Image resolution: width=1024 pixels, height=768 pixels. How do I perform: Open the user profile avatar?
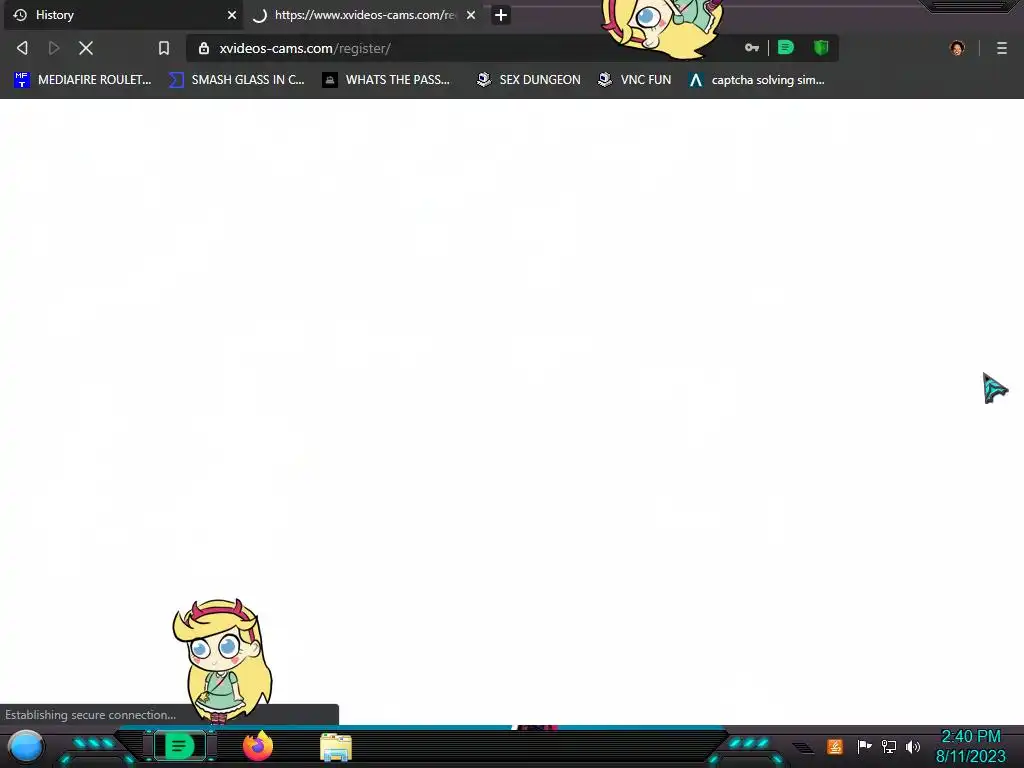tap(957, 48)
